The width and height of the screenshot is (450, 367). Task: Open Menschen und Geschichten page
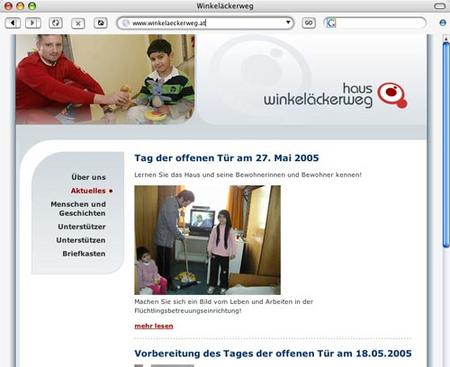(x=78, y=209)
